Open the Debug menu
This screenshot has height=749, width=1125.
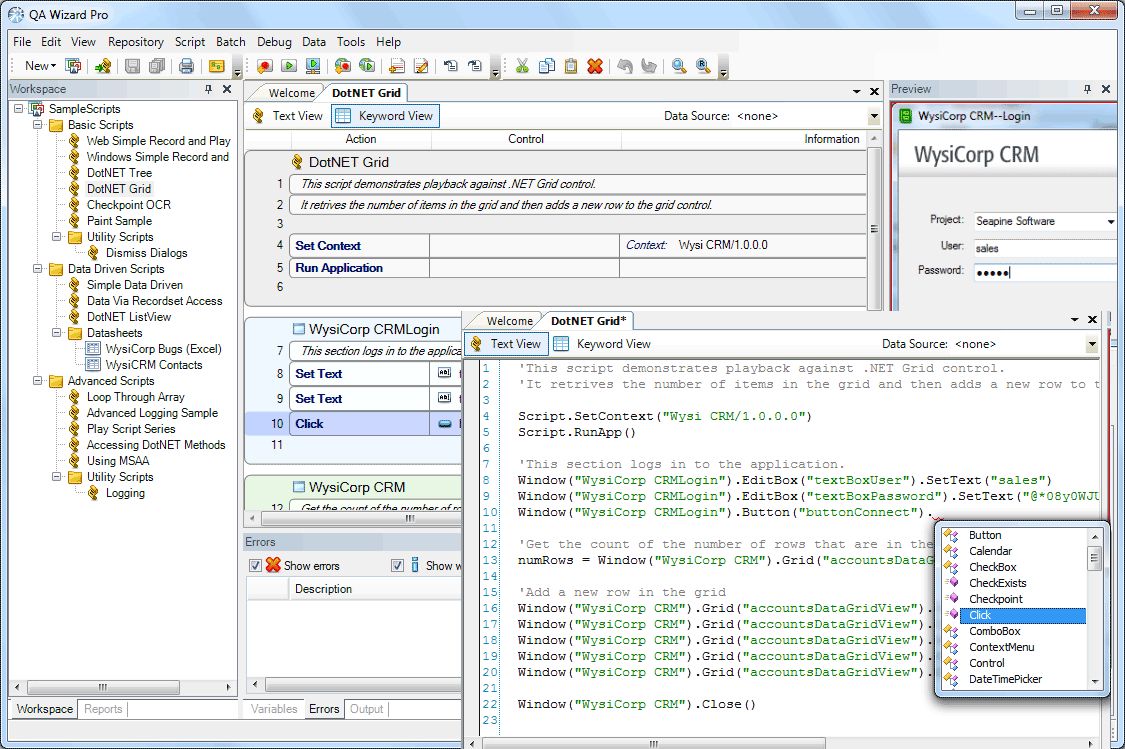[274, 42]
